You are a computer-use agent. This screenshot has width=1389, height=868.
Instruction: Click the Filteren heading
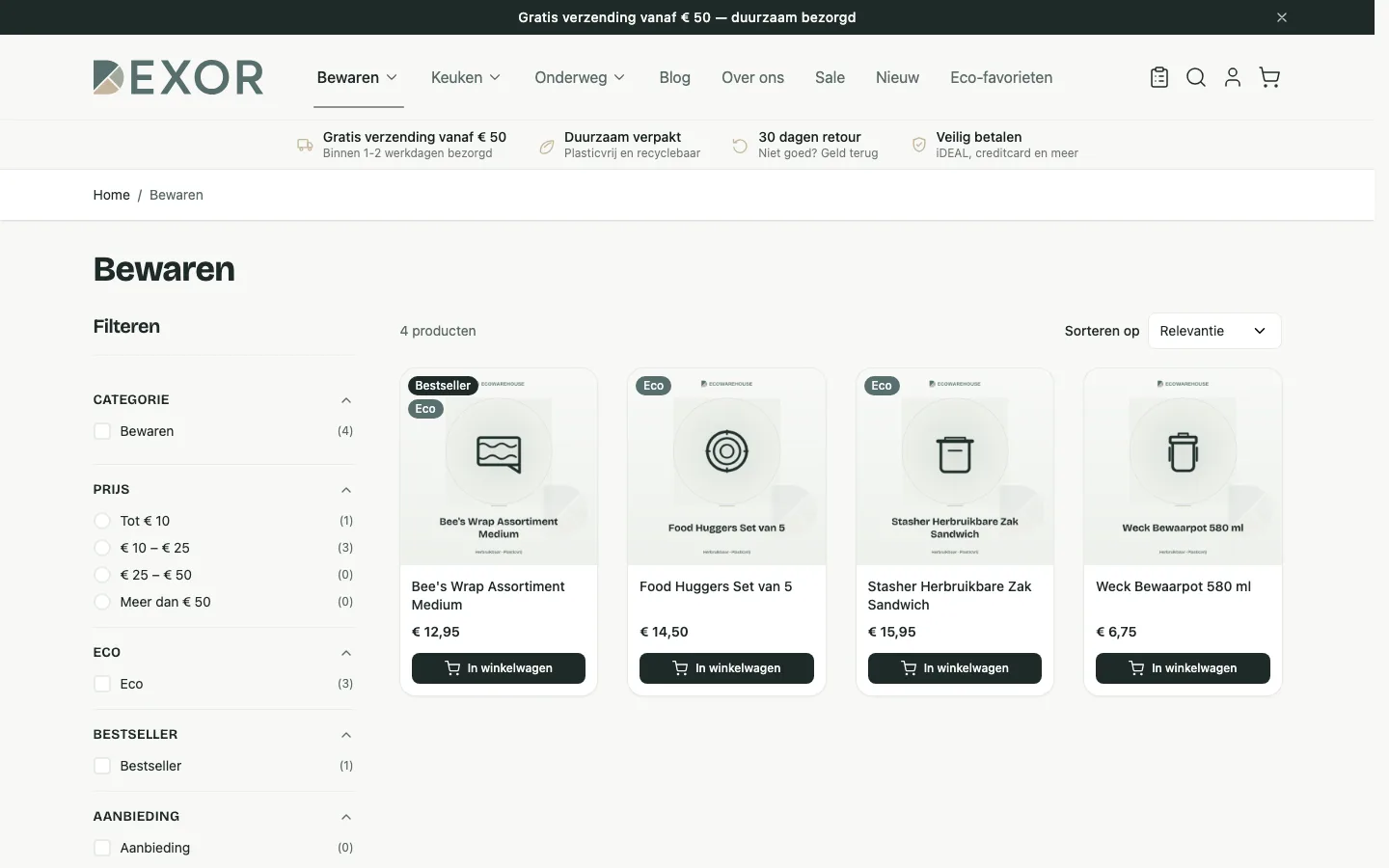coord(126,326)
